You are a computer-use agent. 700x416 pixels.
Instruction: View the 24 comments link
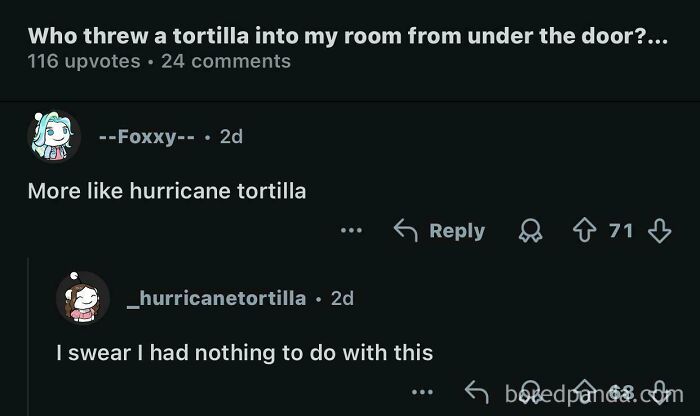(226, 62)
